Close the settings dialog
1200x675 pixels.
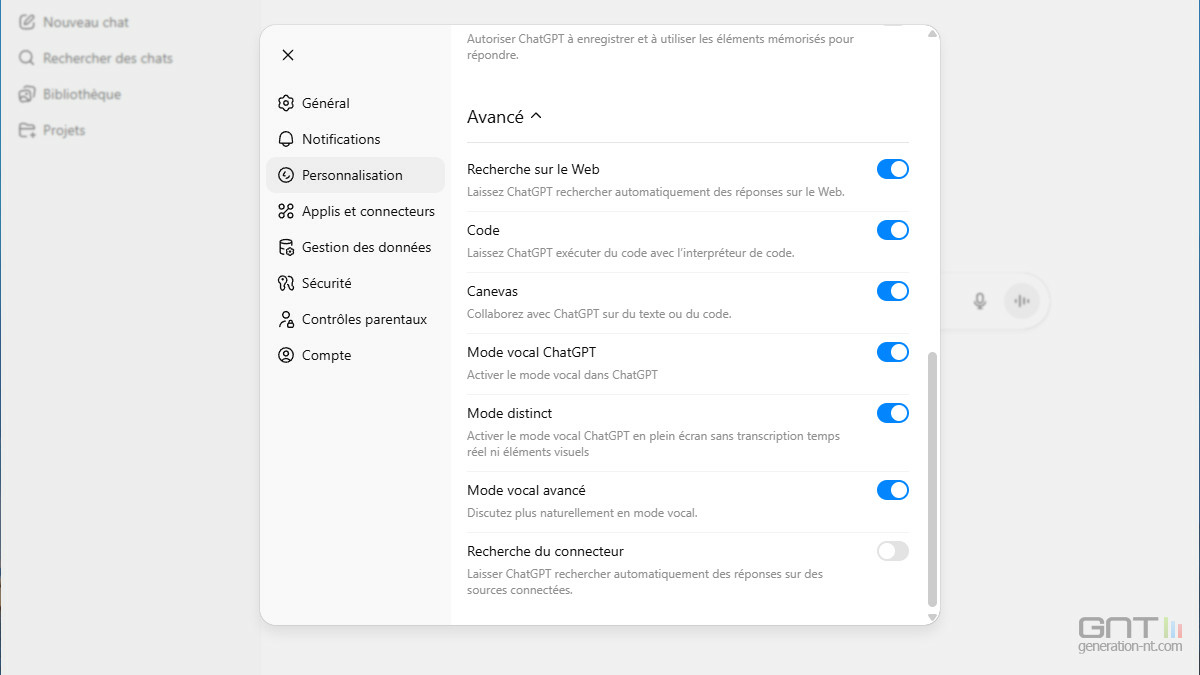coord(288,55)
